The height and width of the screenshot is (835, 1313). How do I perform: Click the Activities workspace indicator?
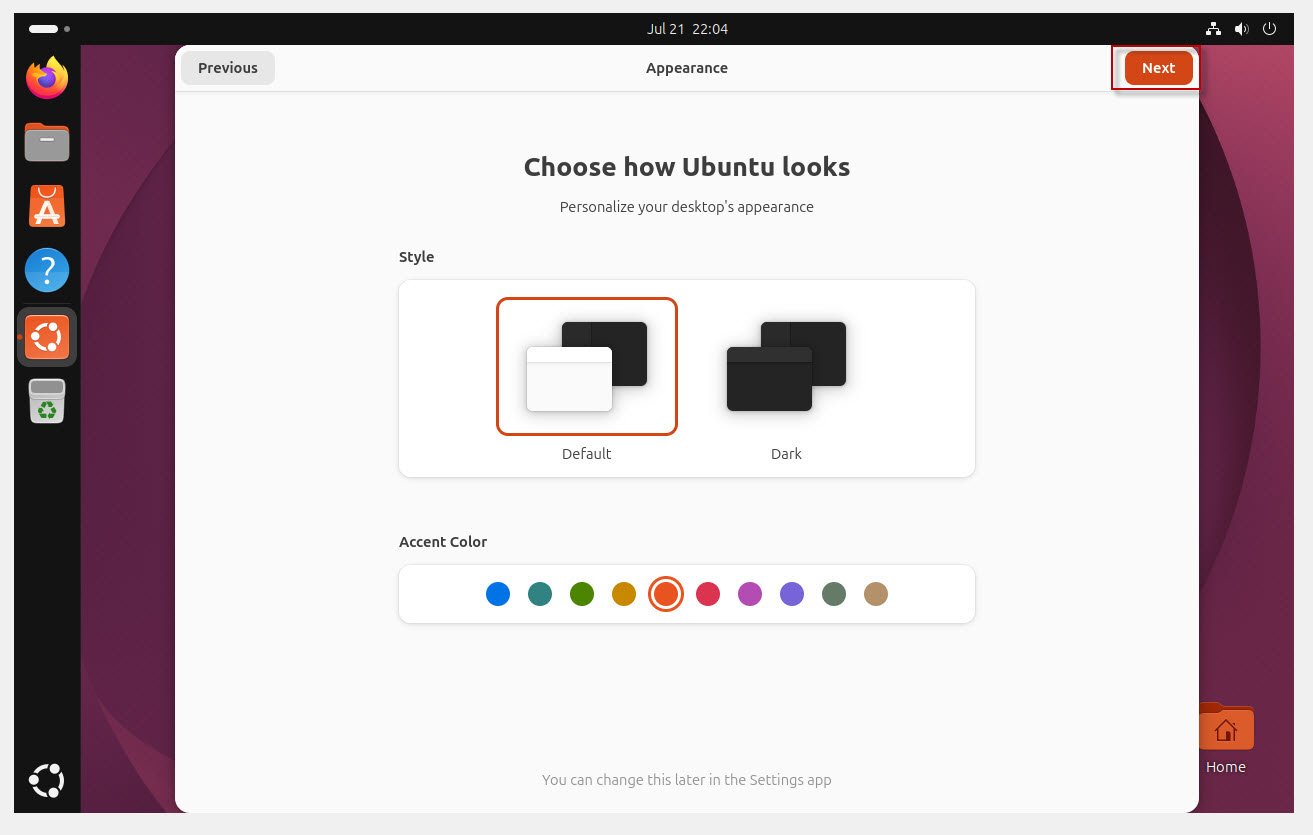49,29
